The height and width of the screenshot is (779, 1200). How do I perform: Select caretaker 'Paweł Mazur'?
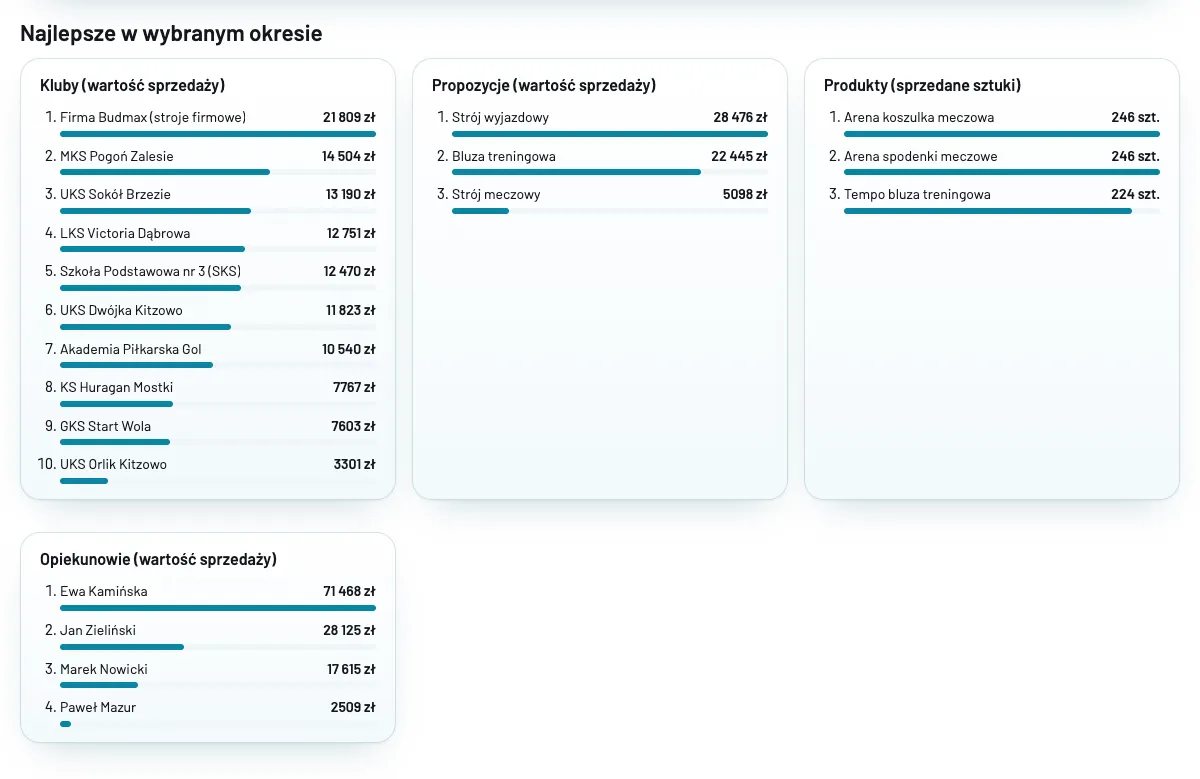[x=98, y=707]
